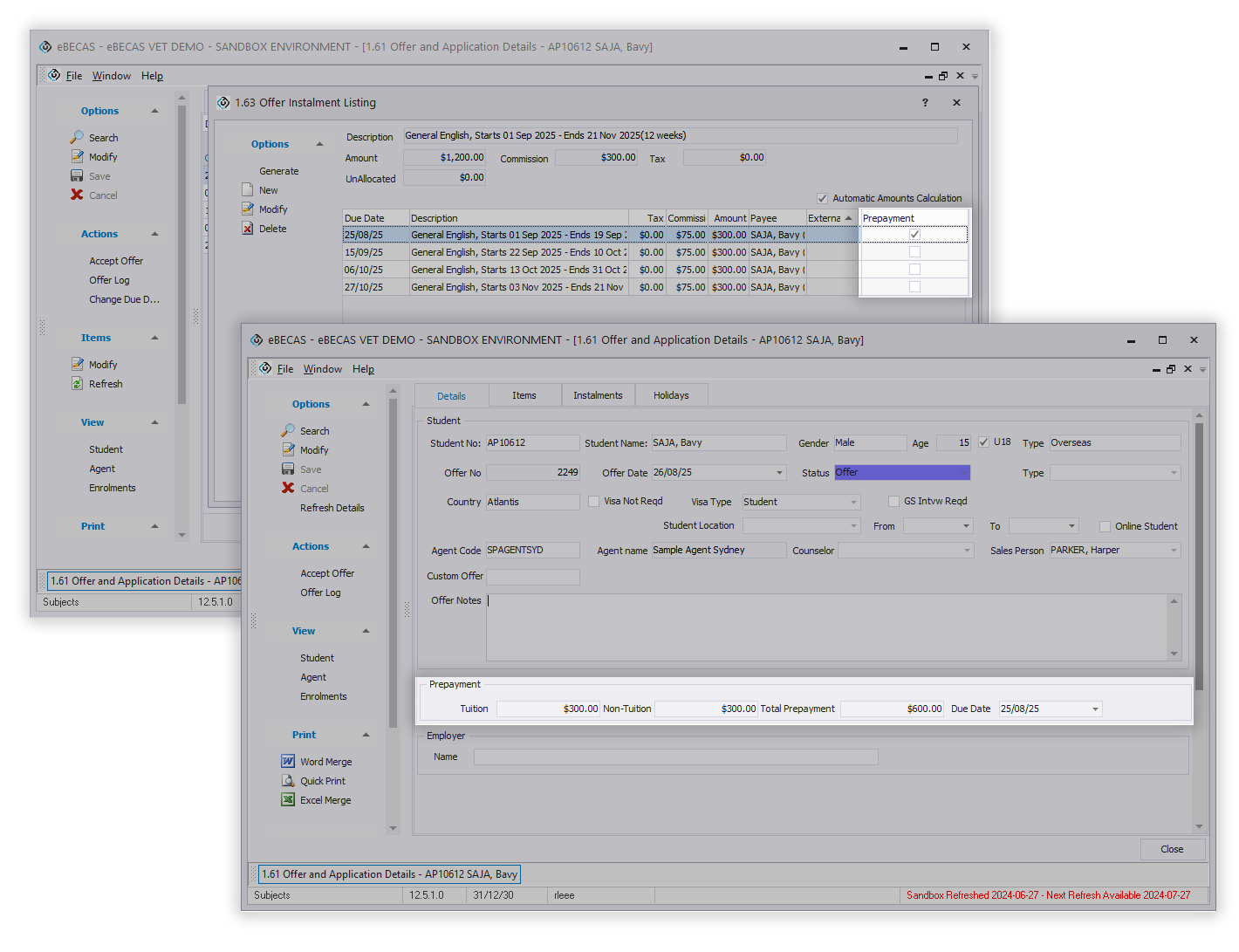Enable the Online Student checkbox
Image resolution: width=1239 pixels, height=952 pixels.
(x=1105, y=526)
